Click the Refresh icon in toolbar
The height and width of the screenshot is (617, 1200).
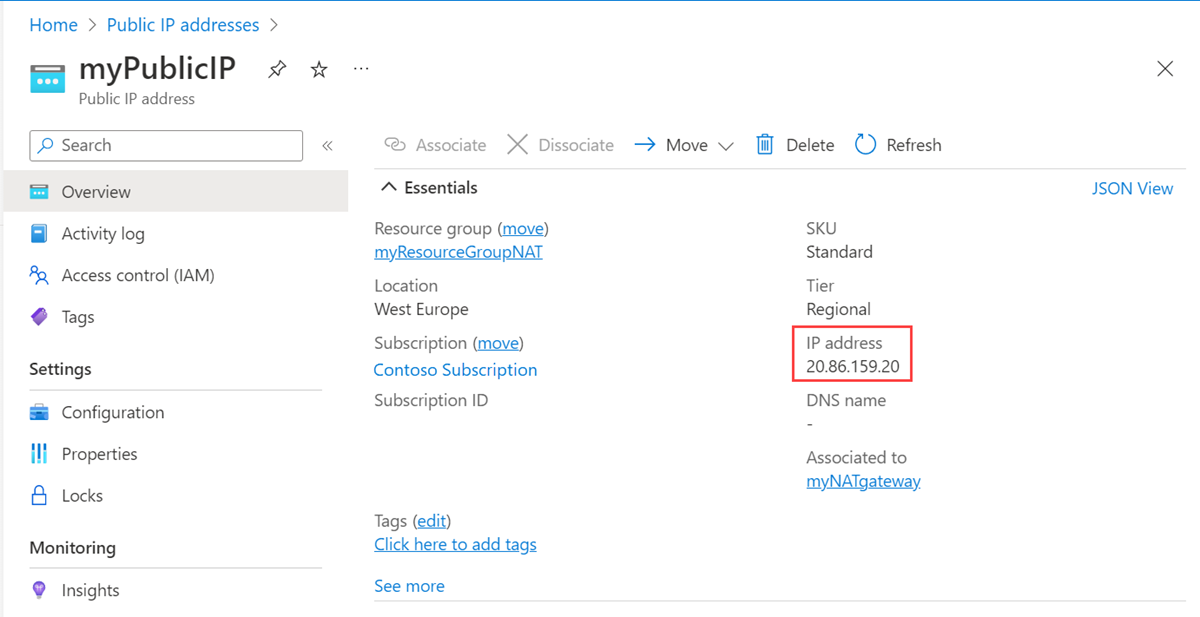point(866,145)
